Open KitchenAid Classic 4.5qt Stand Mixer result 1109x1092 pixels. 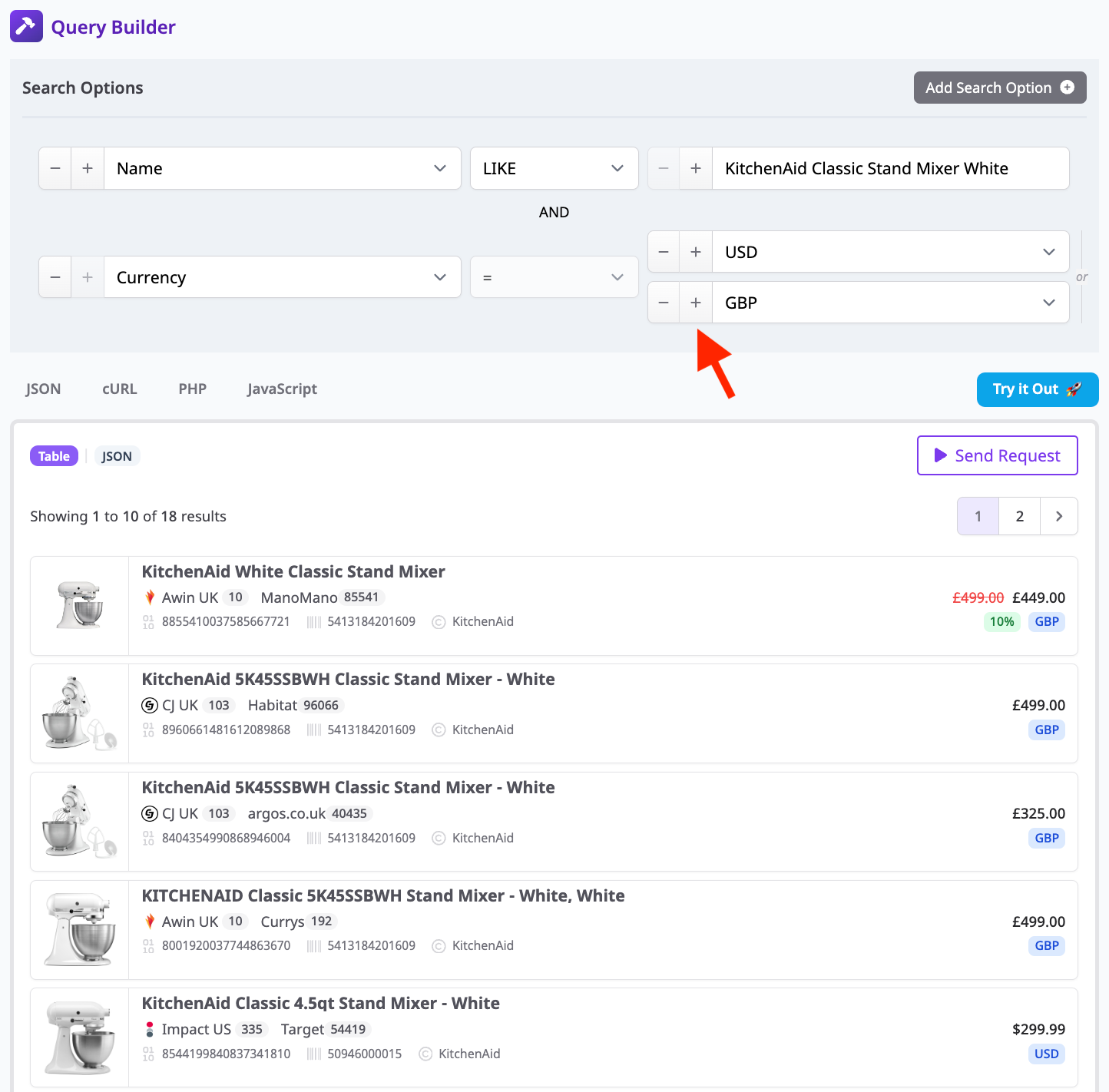(321, 1003)
